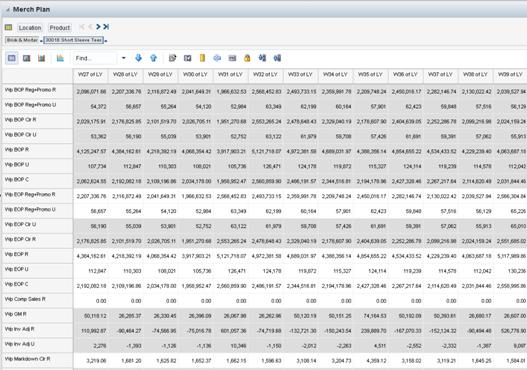The width and height of the screenshot is (527, 370).
Task: Select the Wp EOP Reg+Promo U row
Action: (x=37, y=210)
